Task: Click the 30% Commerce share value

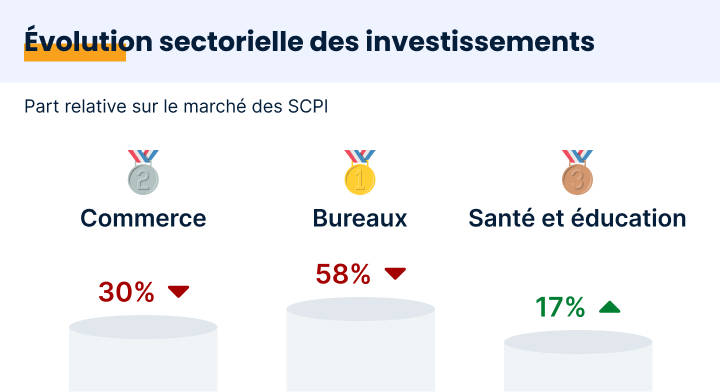Action: [126, 292]
